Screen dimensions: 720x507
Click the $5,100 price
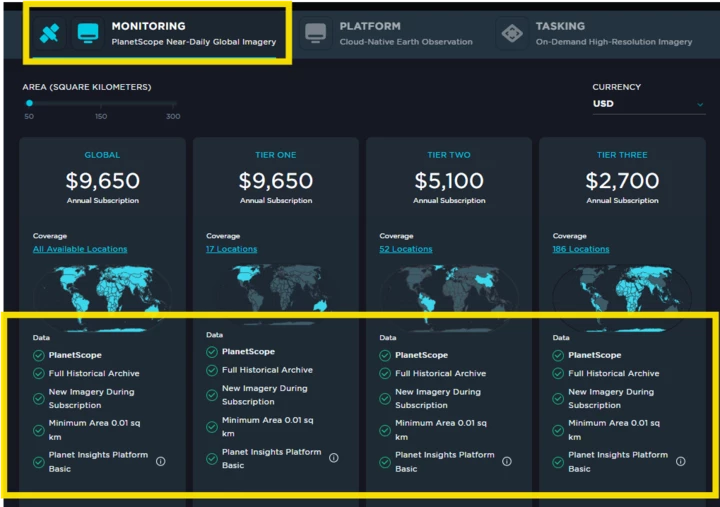click(449, 180)
